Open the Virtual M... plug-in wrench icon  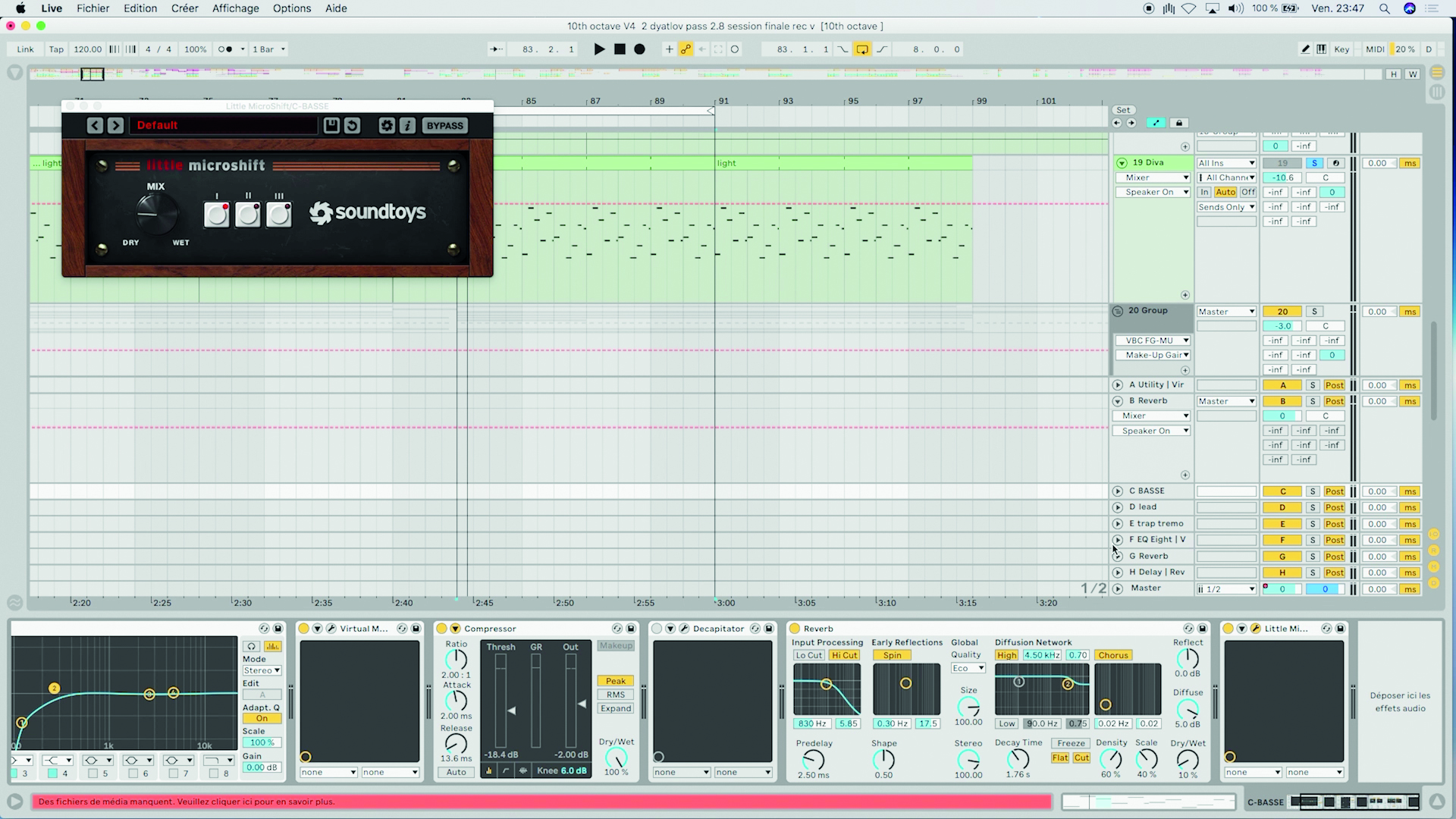pyautogui.click(x=331, y=629)
